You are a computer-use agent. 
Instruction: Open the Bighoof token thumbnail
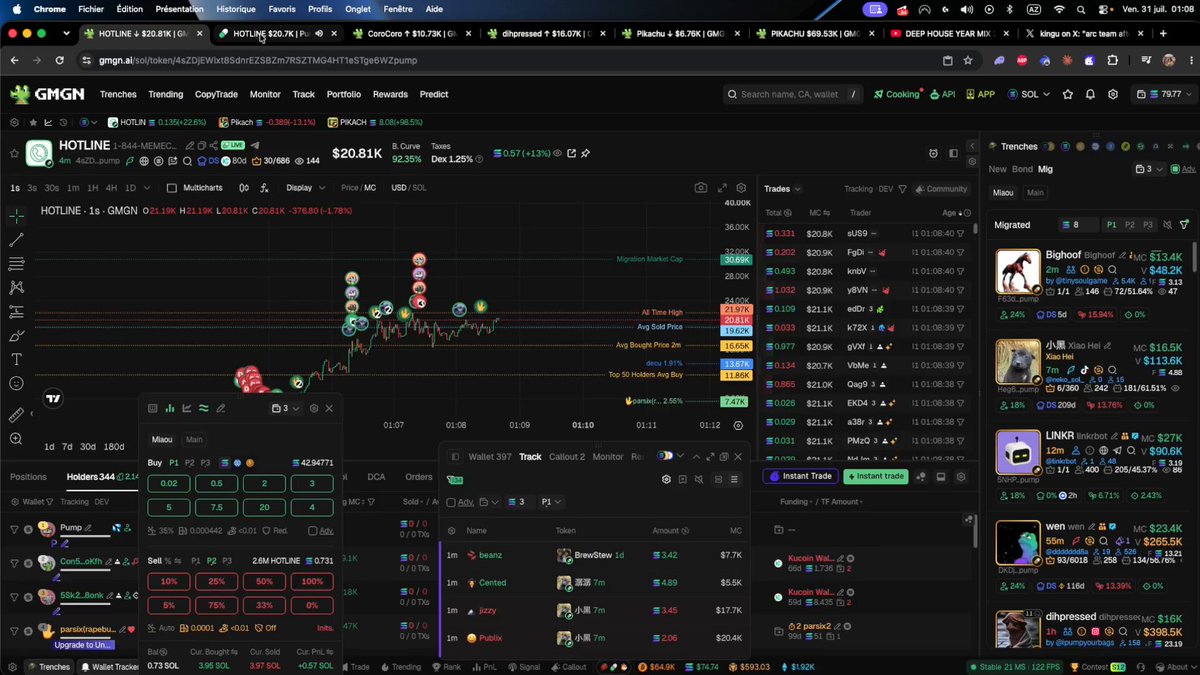[1018, 271]
